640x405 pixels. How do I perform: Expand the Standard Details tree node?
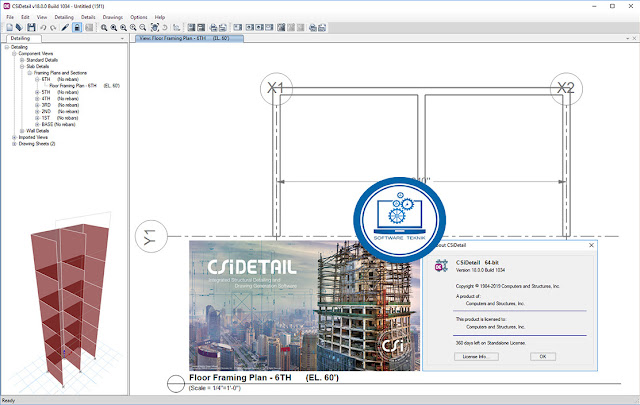(22, 60)
